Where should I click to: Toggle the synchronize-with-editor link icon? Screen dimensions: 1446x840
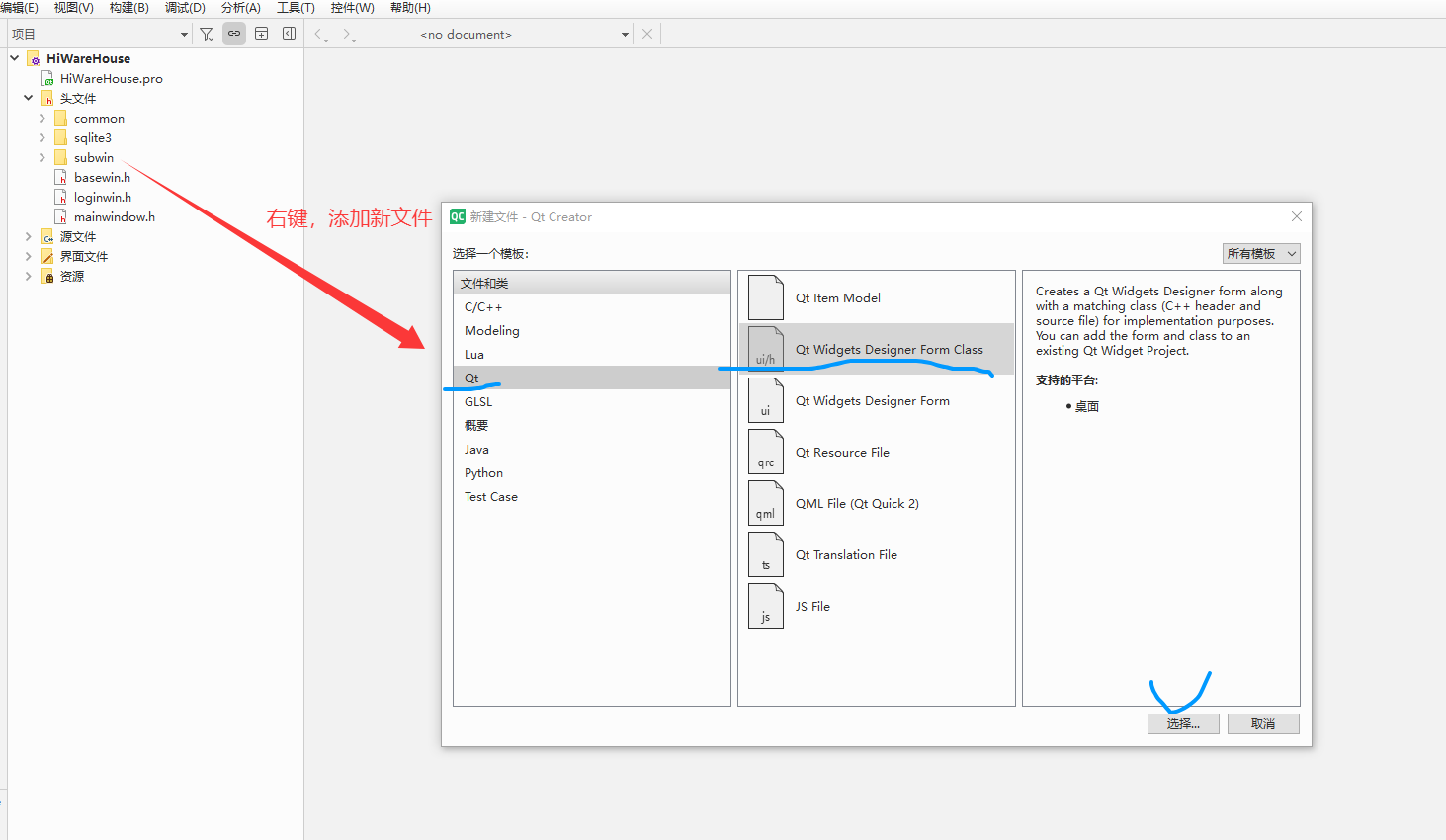pyautogui.click(x=234, y=34)
